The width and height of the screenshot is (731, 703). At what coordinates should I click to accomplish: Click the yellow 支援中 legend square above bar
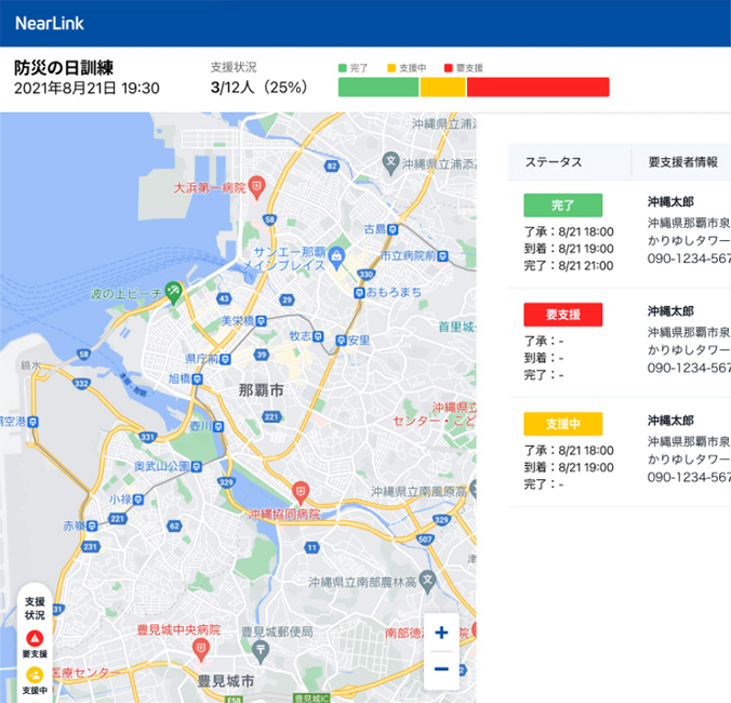click(x=392, y=68)
